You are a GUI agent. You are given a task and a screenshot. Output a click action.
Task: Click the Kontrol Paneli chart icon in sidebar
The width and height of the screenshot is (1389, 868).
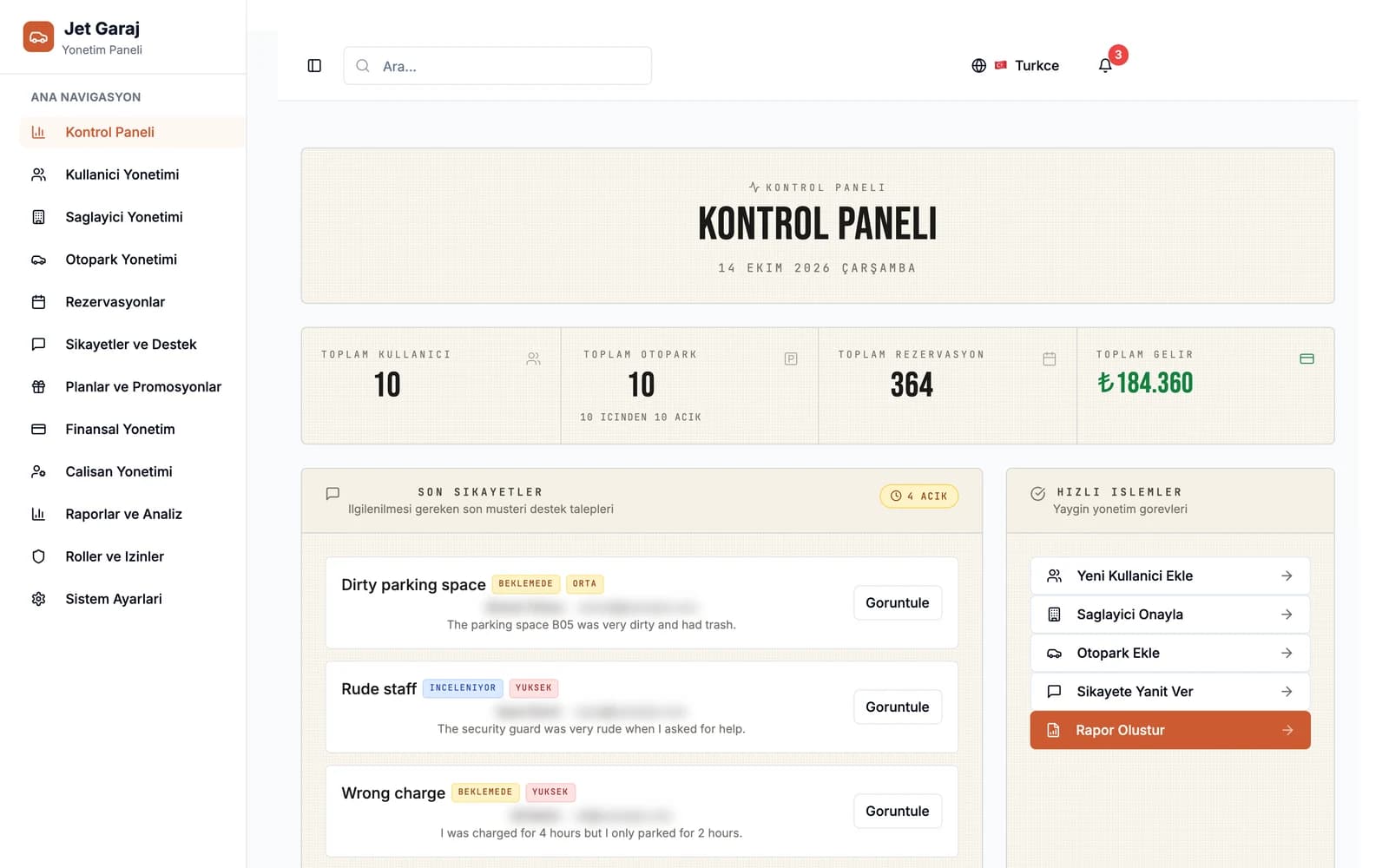point(38,132)
